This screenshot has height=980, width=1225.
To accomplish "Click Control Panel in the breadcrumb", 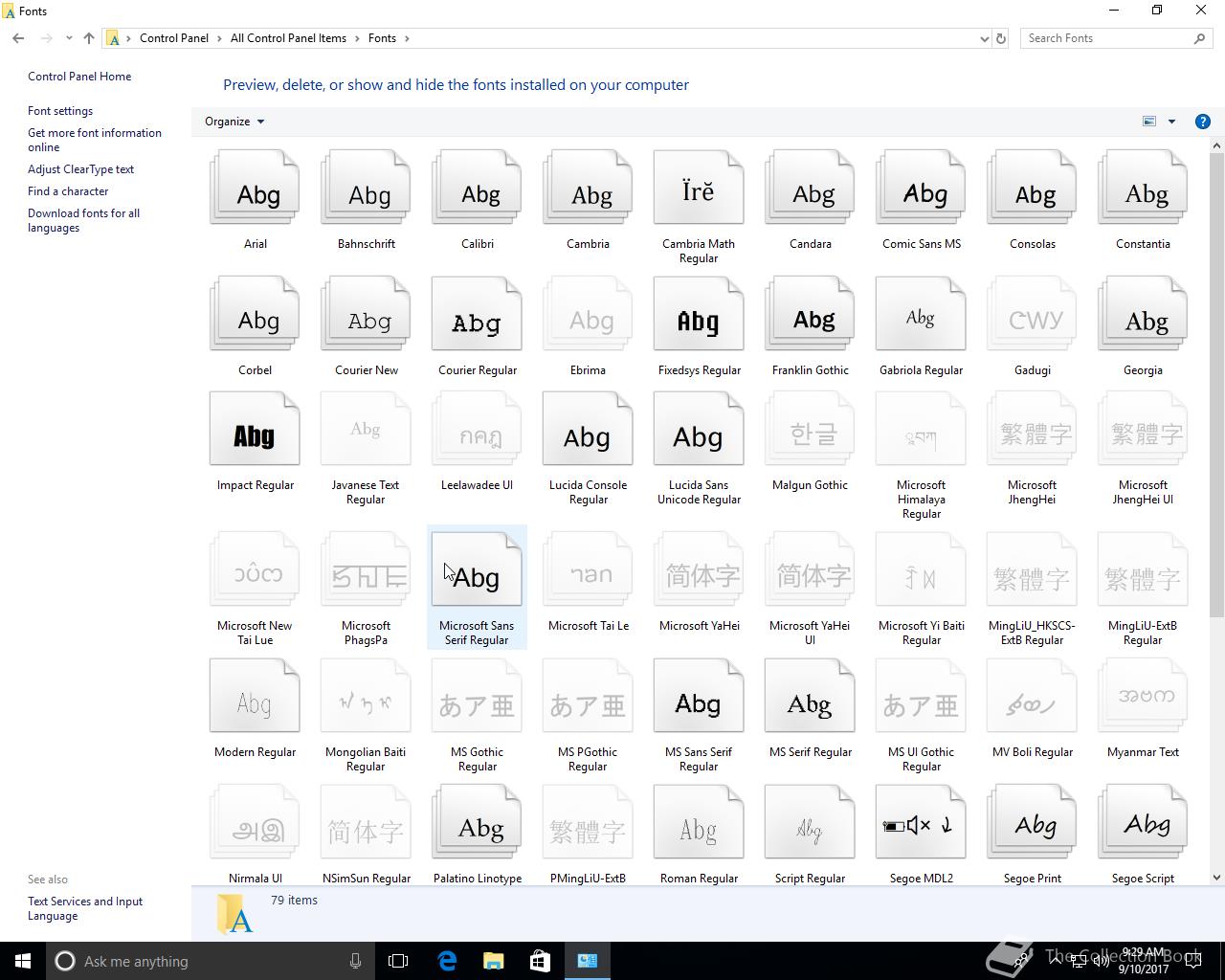I will pos(174,38).
